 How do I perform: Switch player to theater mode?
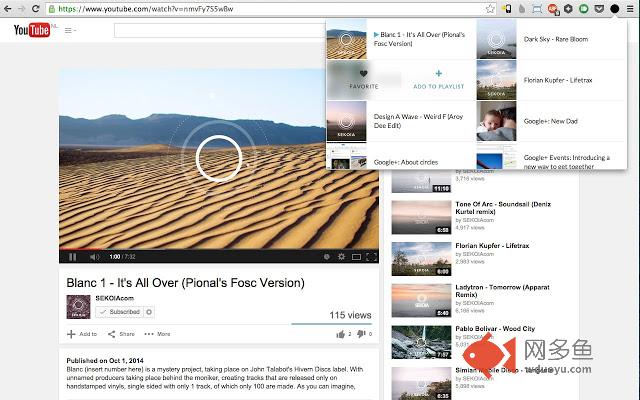[356, 257]
